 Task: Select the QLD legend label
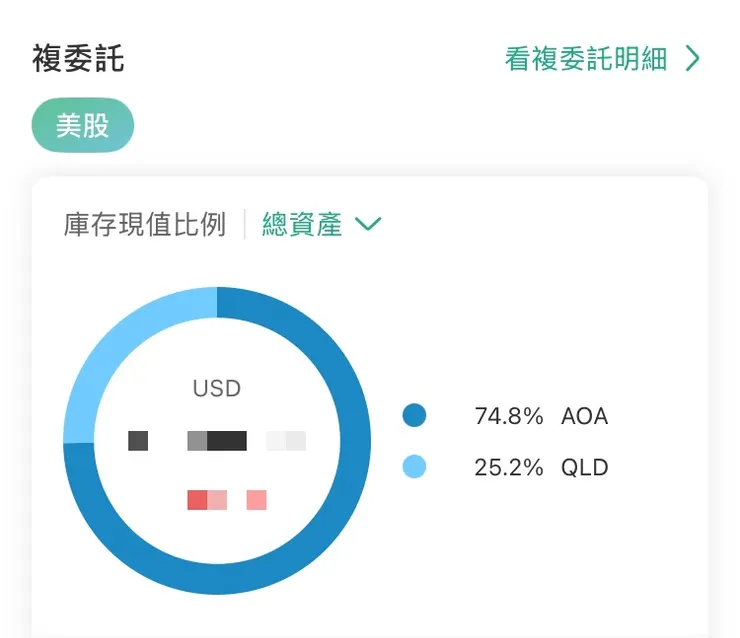[584, 467]
